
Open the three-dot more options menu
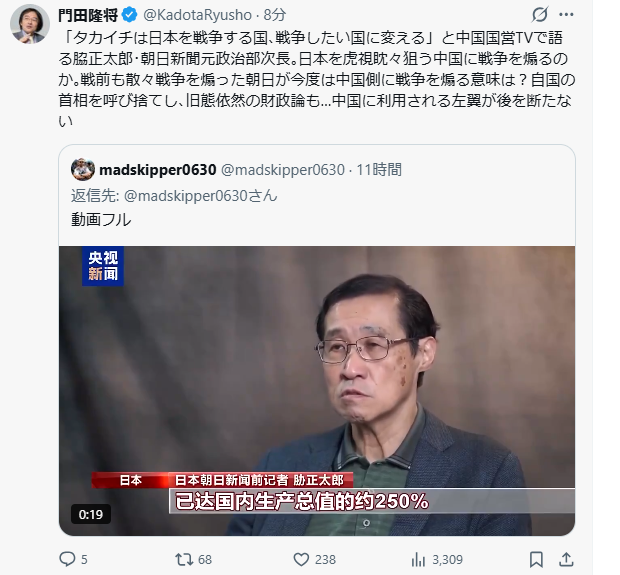566,15
